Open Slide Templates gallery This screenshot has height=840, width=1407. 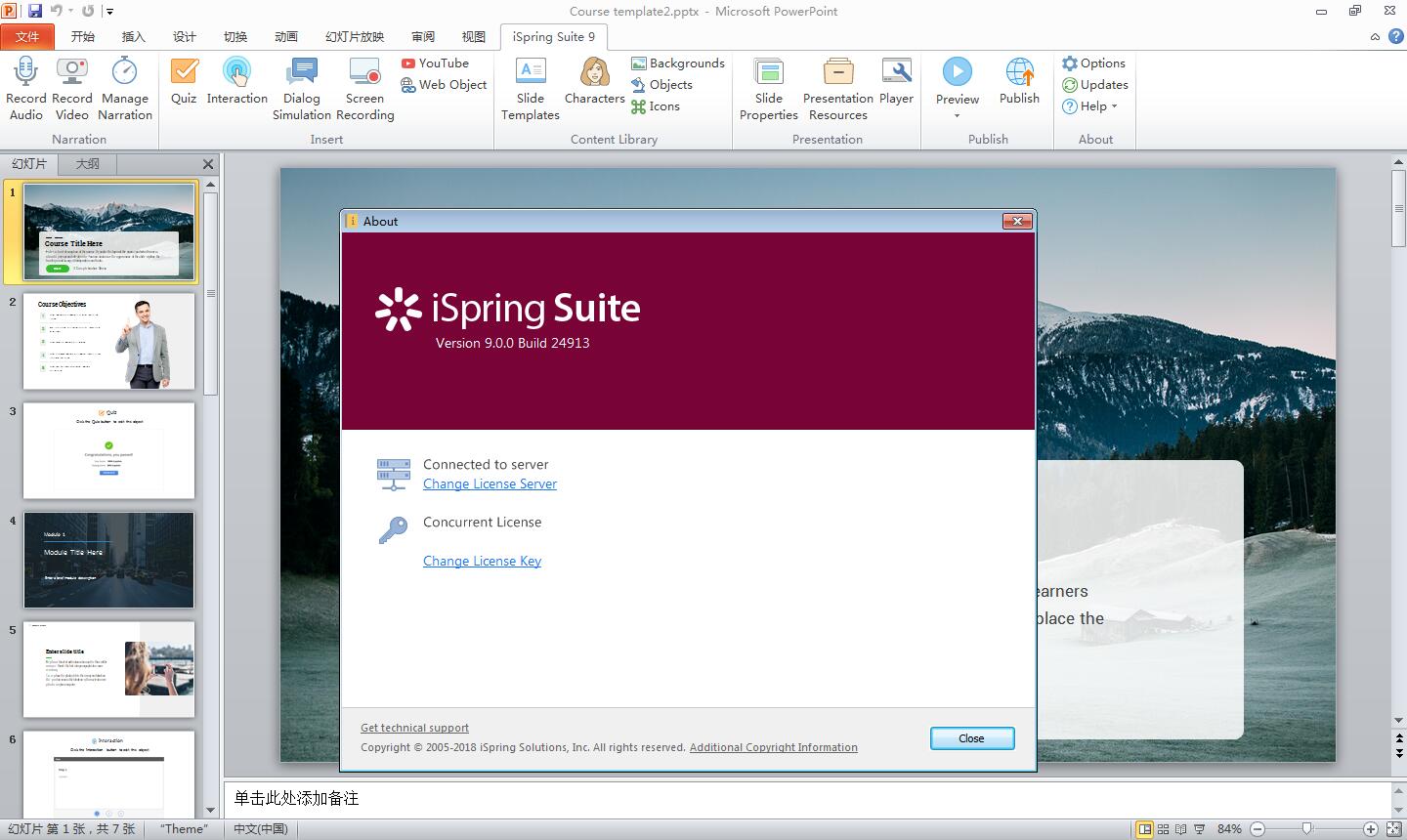click(530, 74)
